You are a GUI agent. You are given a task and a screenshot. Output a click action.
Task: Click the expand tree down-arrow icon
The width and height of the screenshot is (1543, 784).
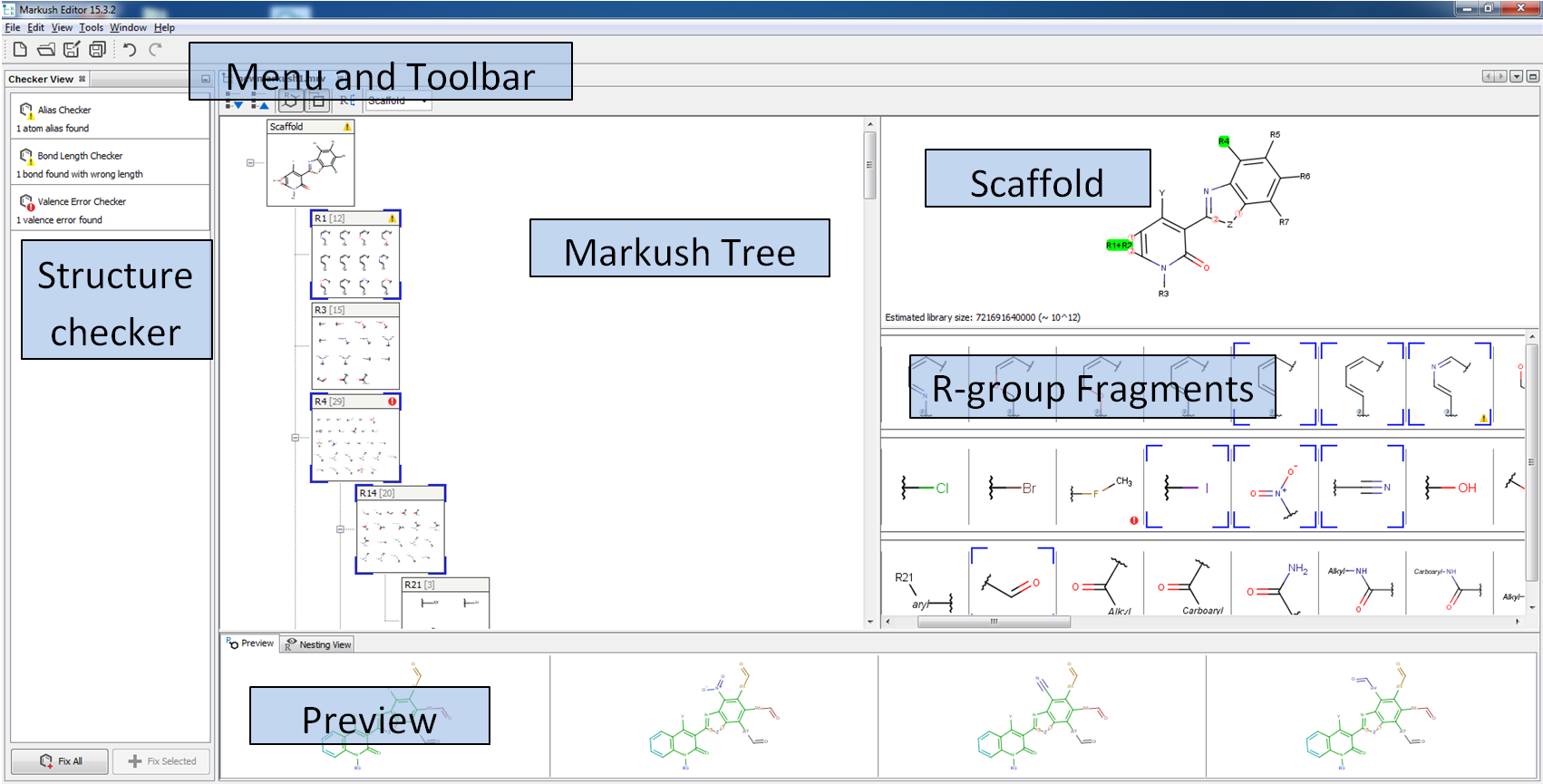coord(234,103)
